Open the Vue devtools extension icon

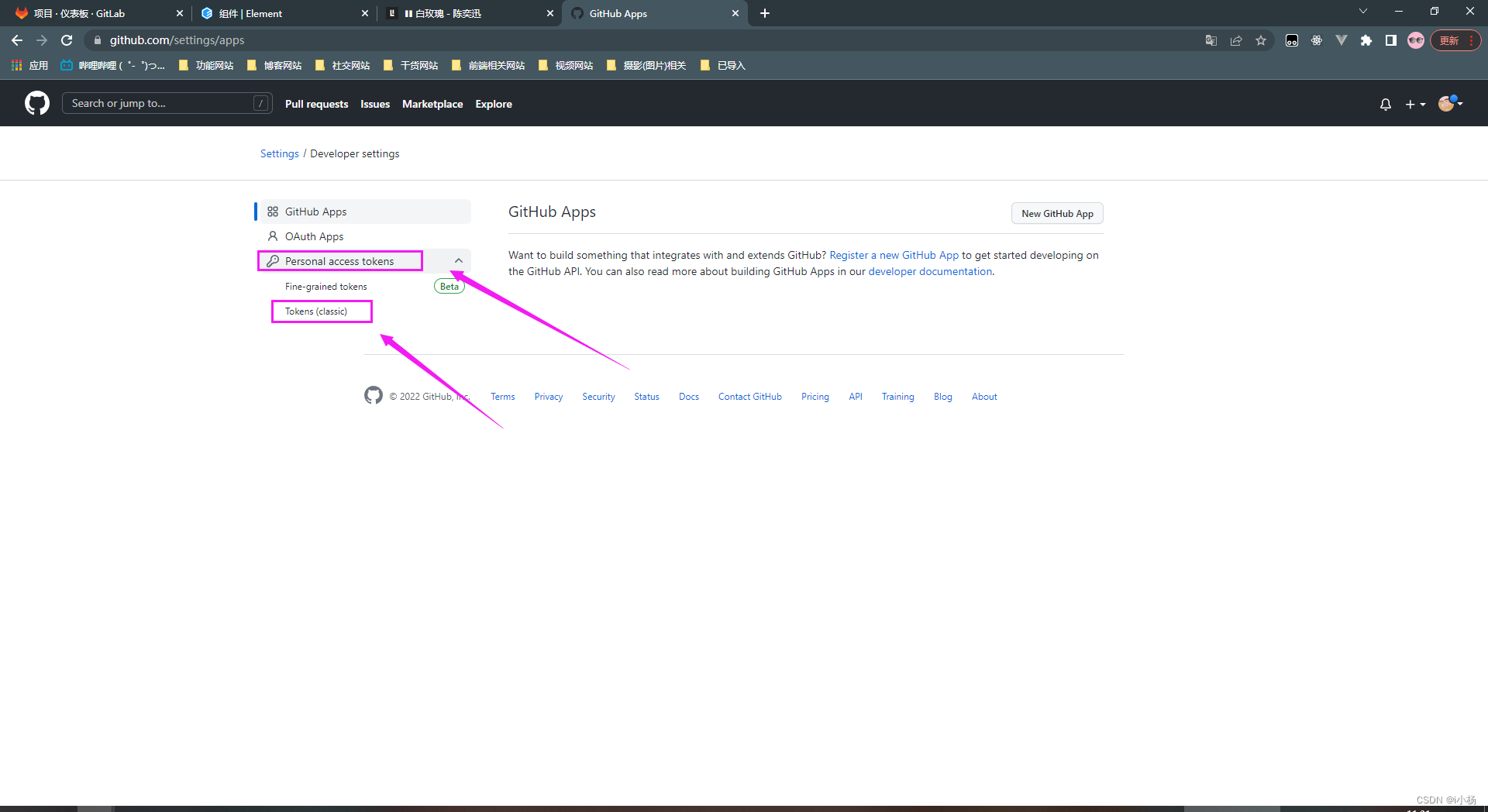pyautogui.click(x=1342, y=40)
